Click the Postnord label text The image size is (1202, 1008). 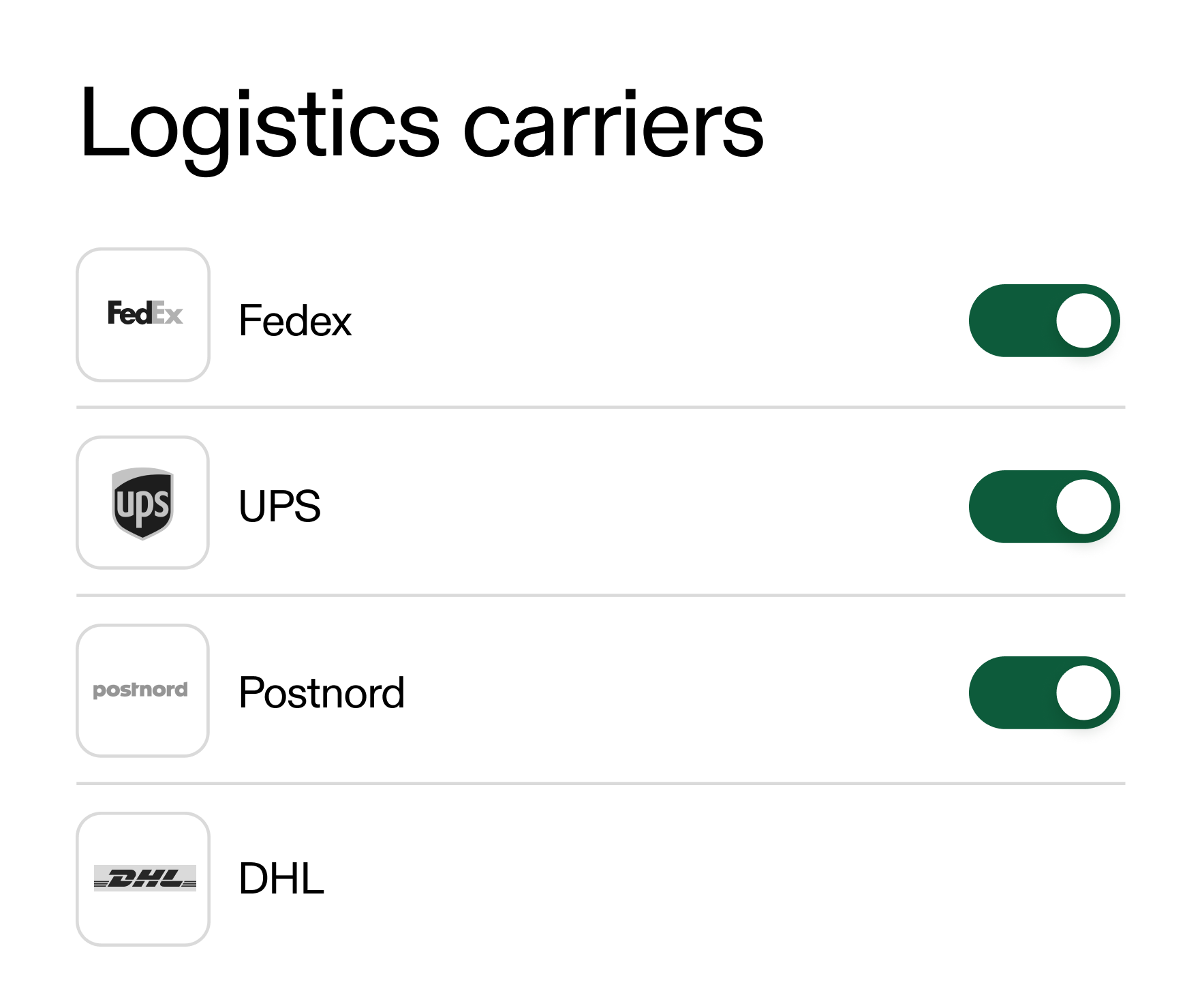[x=322, y=692]
